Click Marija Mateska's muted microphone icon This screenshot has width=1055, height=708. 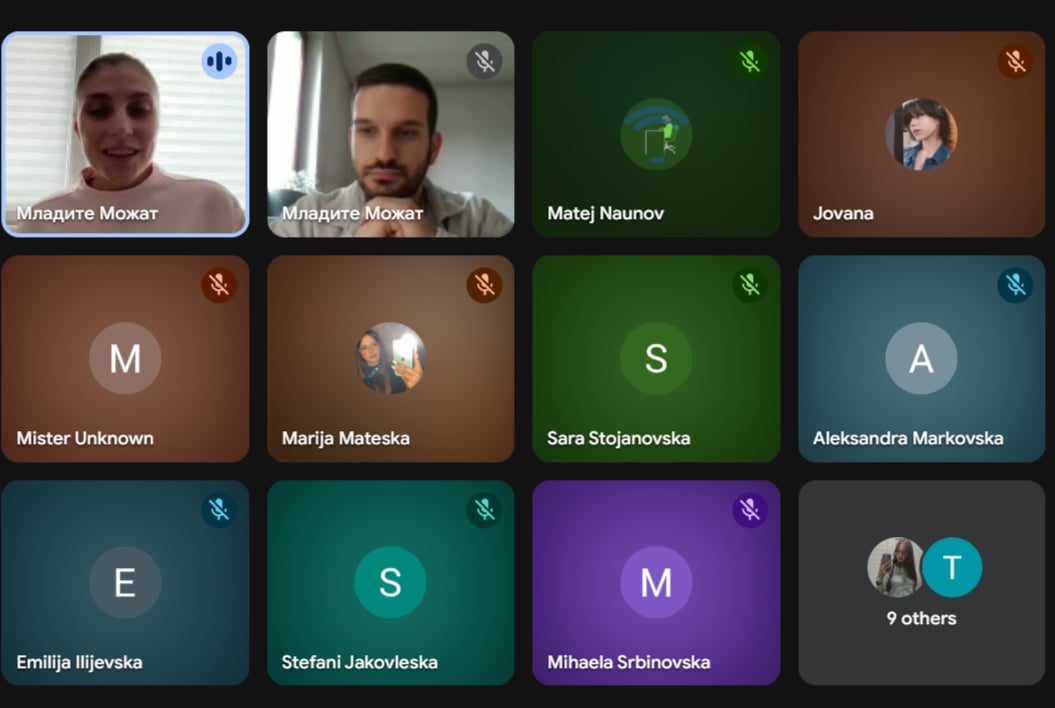pyautogui.click(x=484, y=285)
